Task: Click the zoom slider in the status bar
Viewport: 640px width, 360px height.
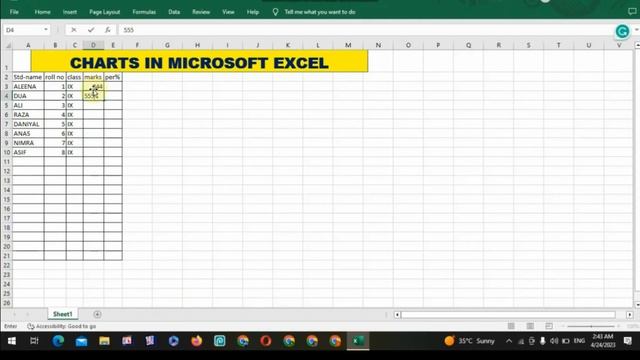Action: pos(591,326)
